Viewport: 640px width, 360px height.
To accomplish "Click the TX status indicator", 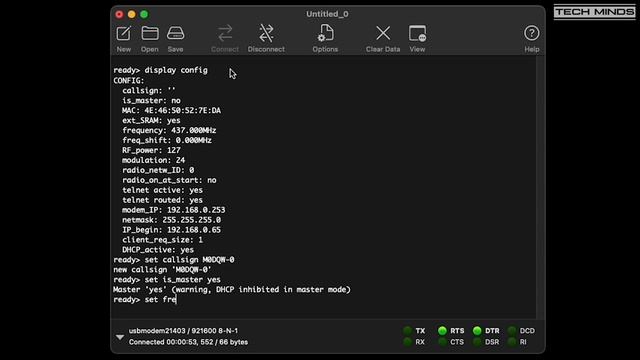I will coord(407,331).
